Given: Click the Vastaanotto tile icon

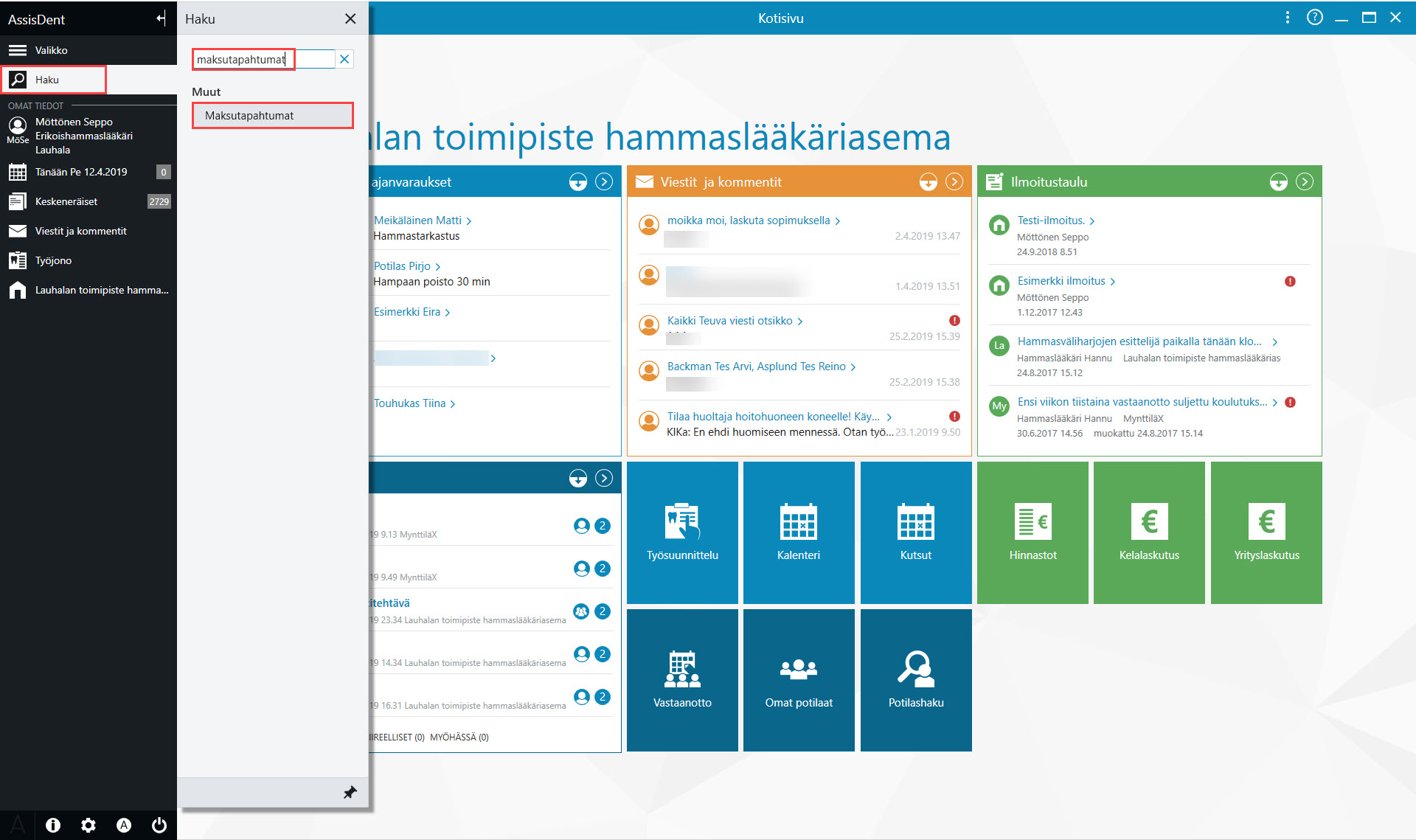Looking at the screenshot, I should (682, 668).
